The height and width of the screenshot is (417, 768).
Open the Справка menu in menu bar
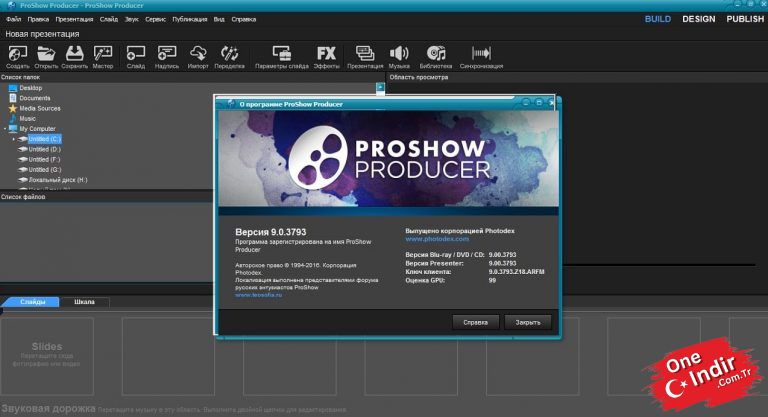click(x=243, y=19)
